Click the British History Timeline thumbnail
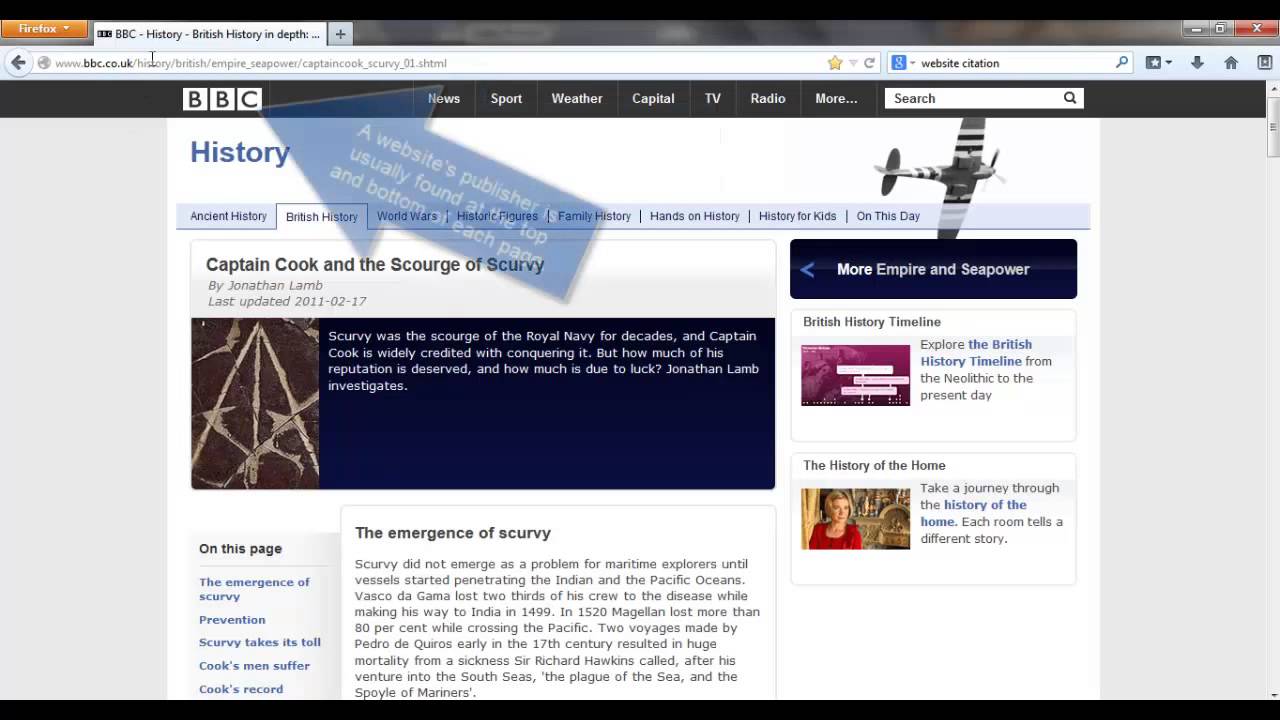This screenshot has height=720, width=1280. (856, 375)
